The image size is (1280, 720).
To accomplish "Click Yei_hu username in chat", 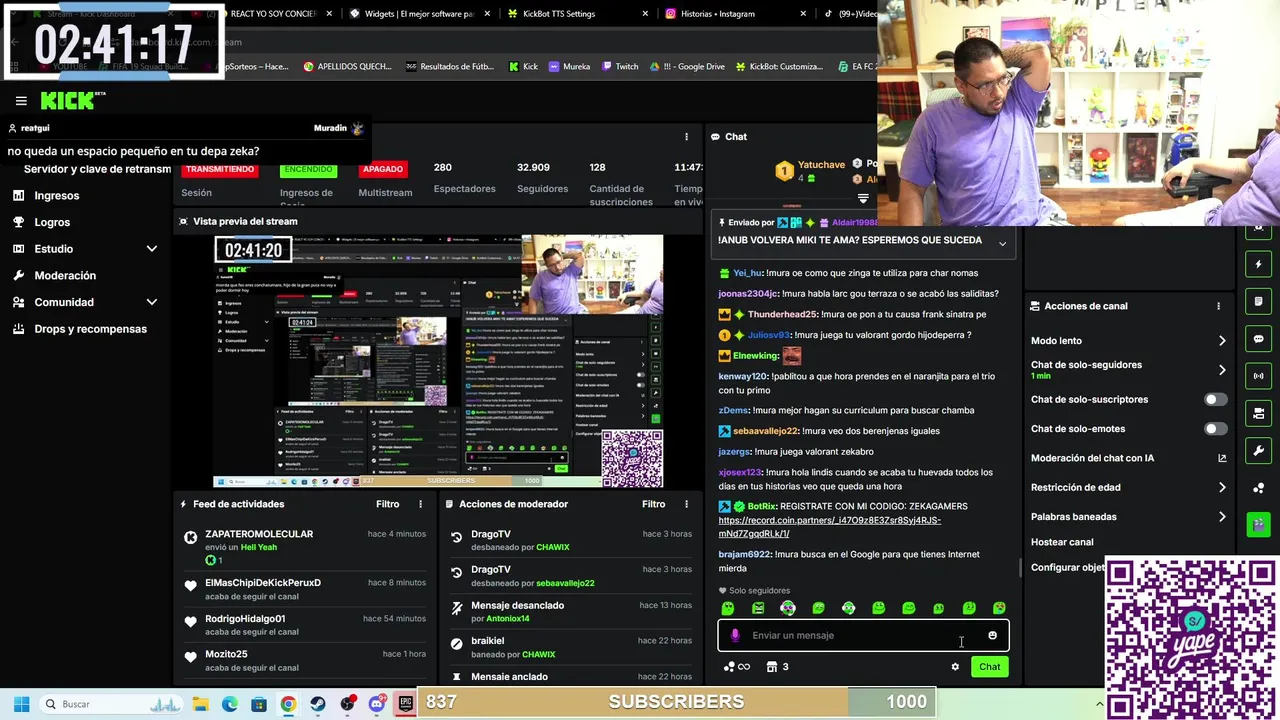I will (748, 273).
